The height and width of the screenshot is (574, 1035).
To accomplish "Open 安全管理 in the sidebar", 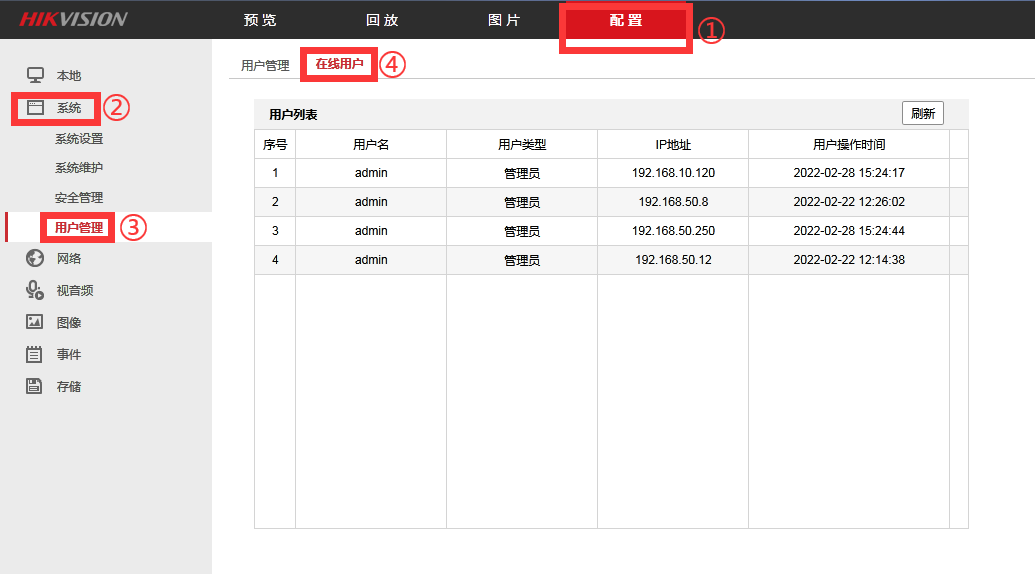I will (79, 197).
